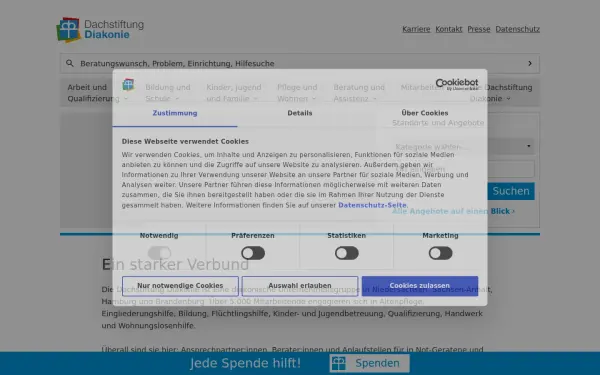Viewport: 600px width, 375px height.
Task: Click the Suchen button
Action: 511,191
